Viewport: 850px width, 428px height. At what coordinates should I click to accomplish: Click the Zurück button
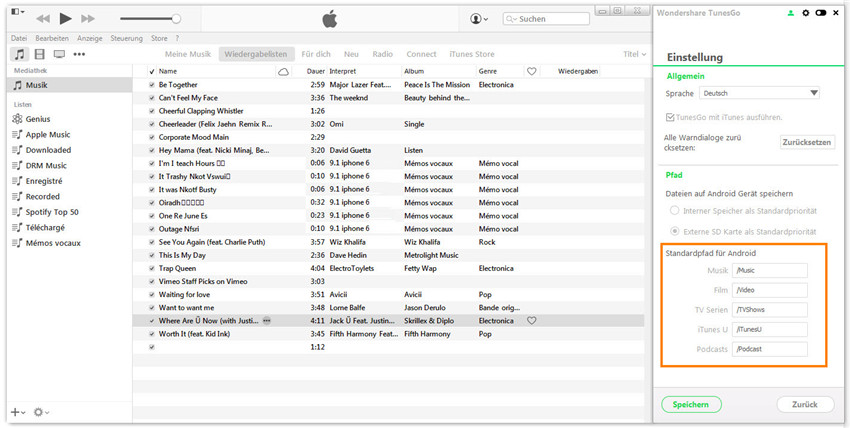click(x=805, y=404)
